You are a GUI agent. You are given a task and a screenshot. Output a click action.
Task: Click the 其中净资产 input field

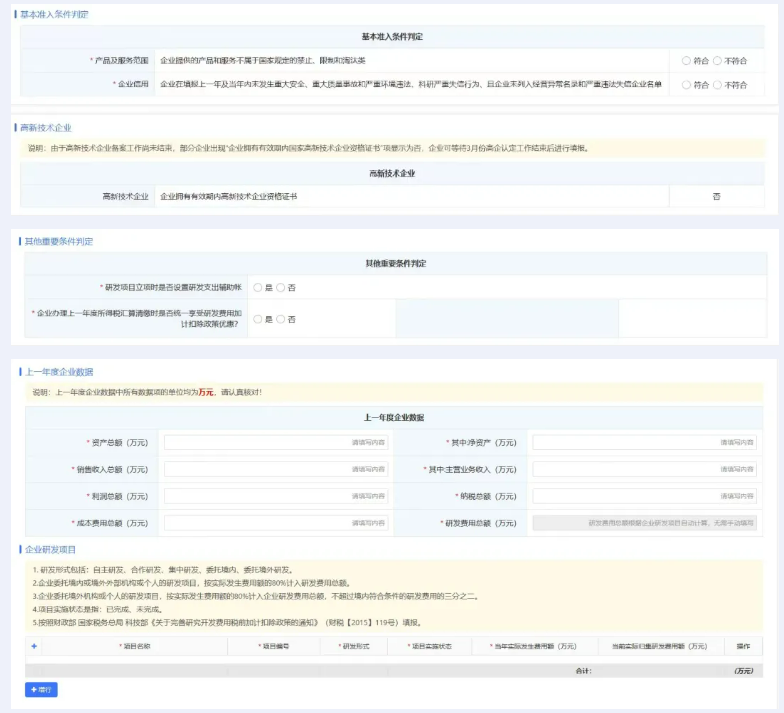click(644, 442)
